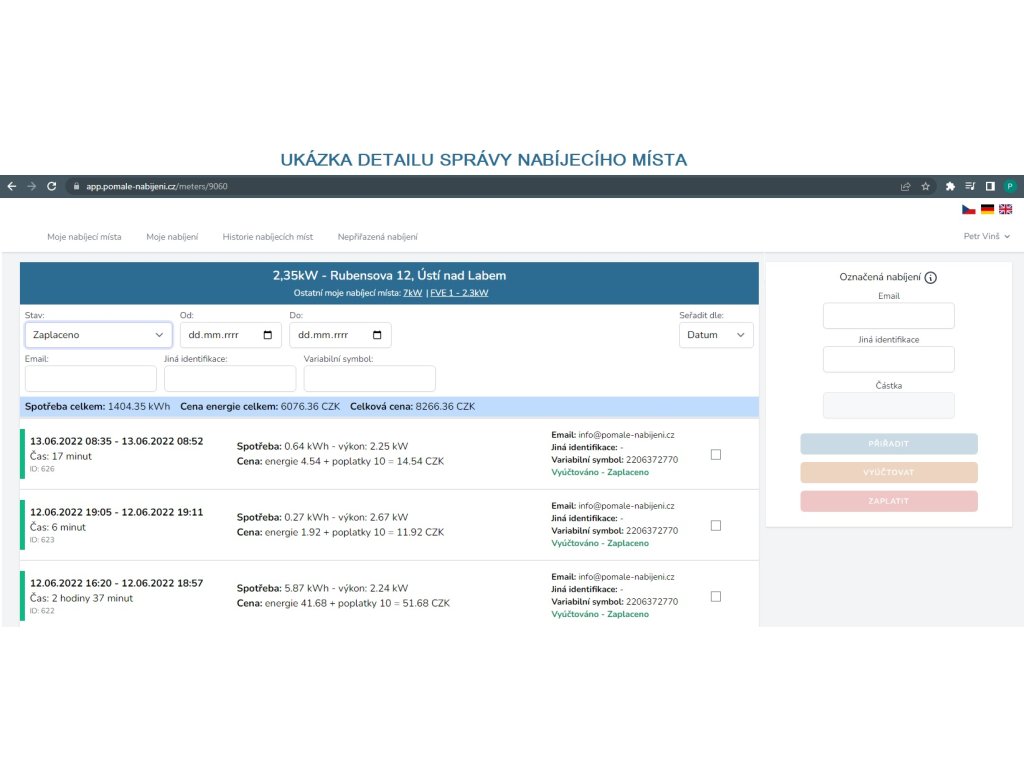Switch language via the Czech flag
The width and height of the screenshot is (1024, 768).
coord(968,209)
